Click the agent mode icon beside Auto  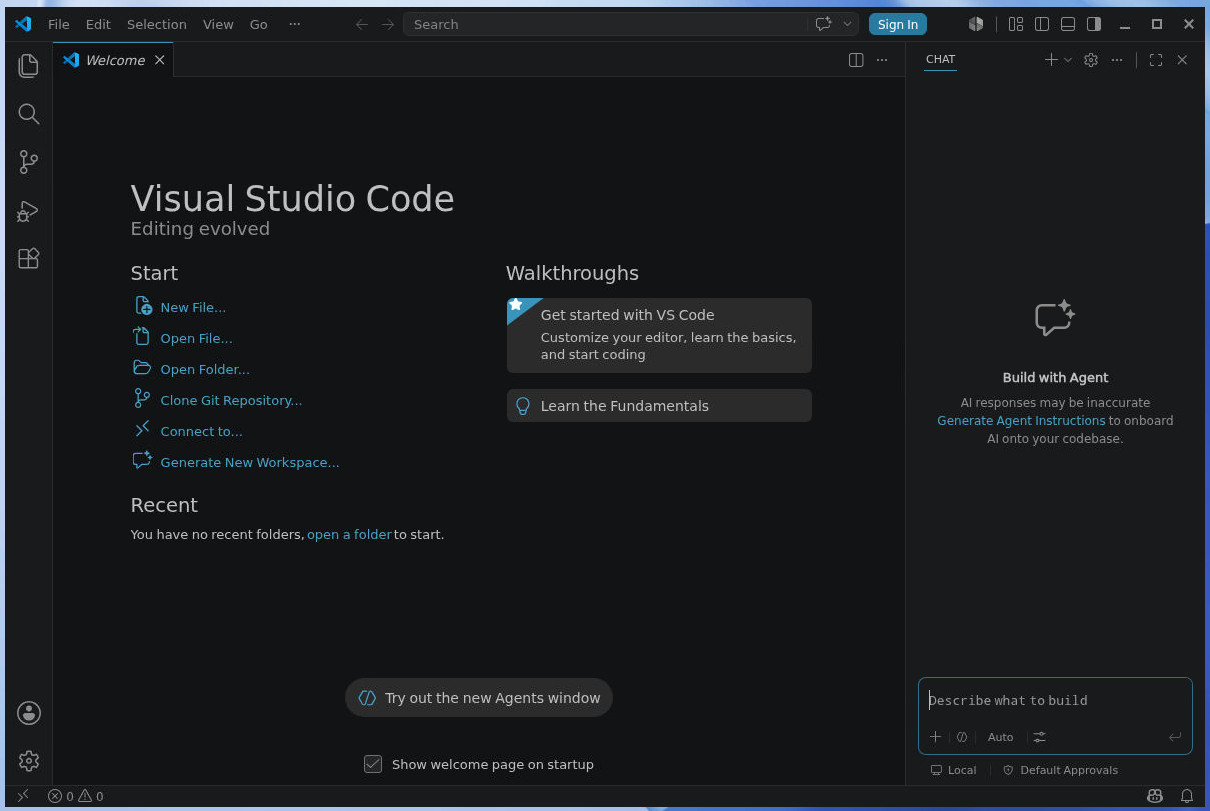coord(962,737)
